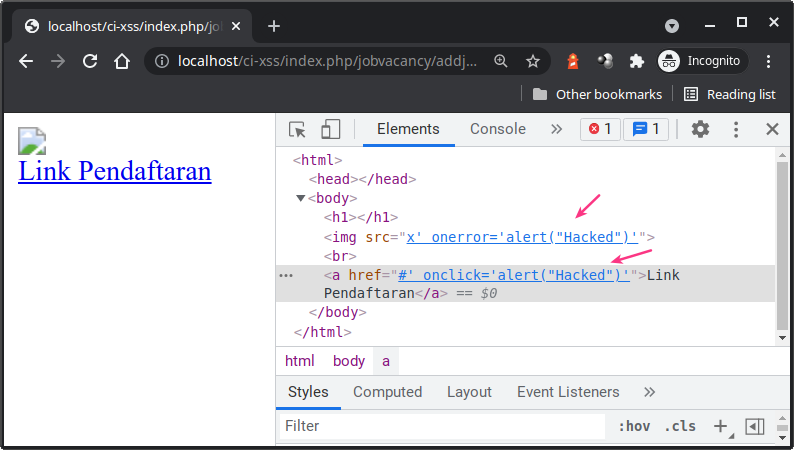Show more DevTools tabs chevron
This screenshot has height=450, width=794.
pyautogui.click(x=556, y=129)
